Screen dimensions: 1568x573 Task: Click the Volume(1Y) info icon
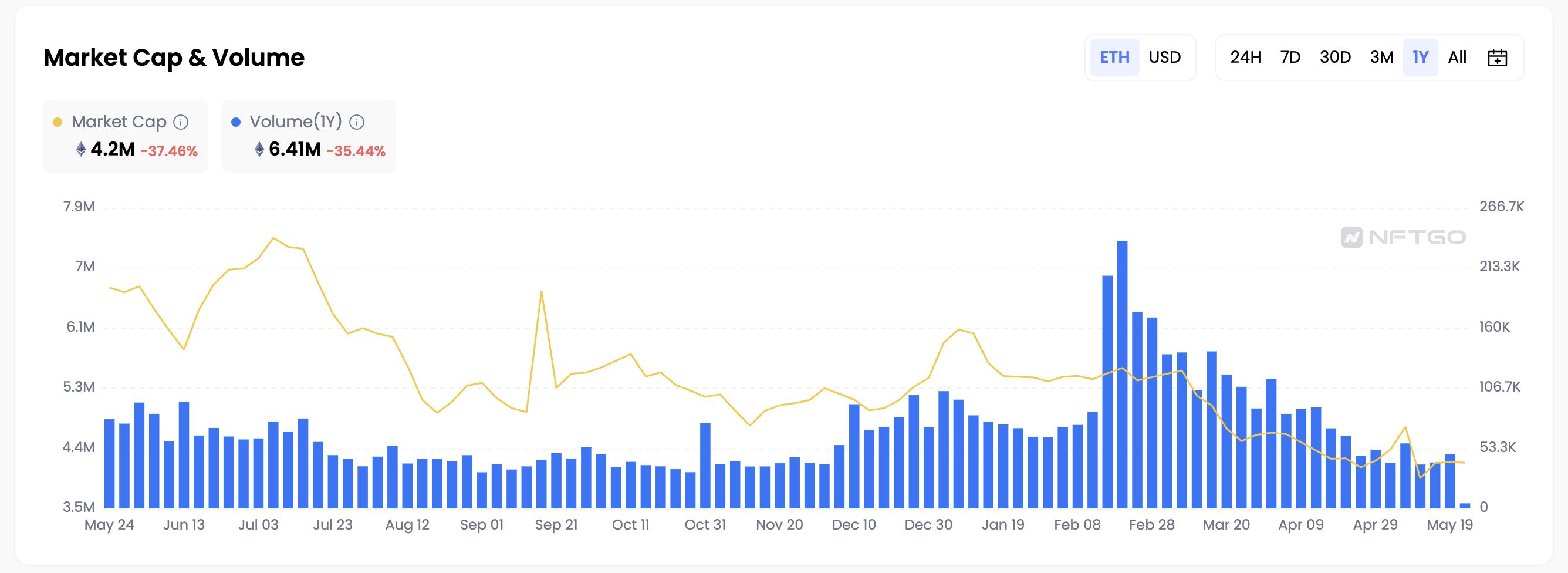click(x=357, y=122)
